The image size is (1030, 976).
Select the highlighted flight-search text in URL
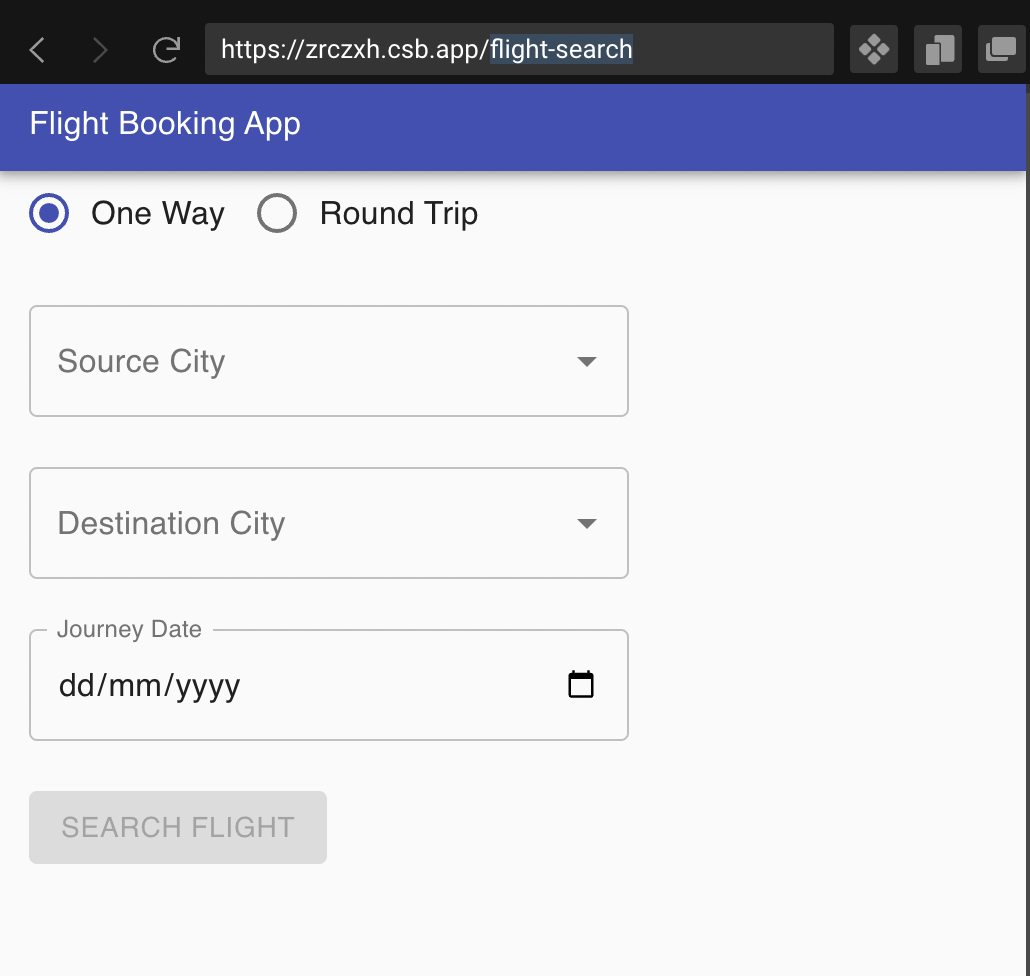click(560, 48)
